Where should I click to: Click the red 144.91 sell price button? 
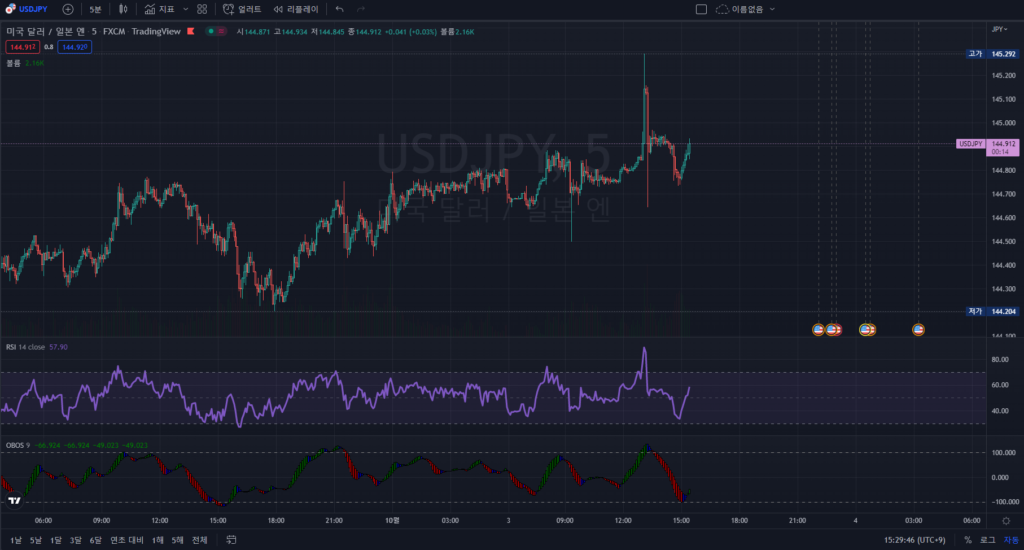click(x=21, y=47)
